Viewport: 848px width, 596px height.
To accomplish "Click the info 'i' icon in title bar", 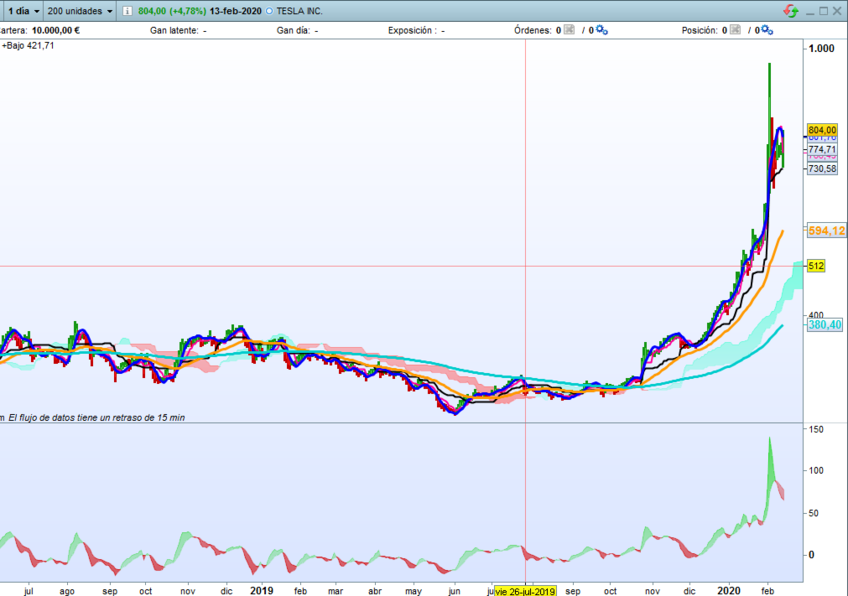I will click(127, 11).
